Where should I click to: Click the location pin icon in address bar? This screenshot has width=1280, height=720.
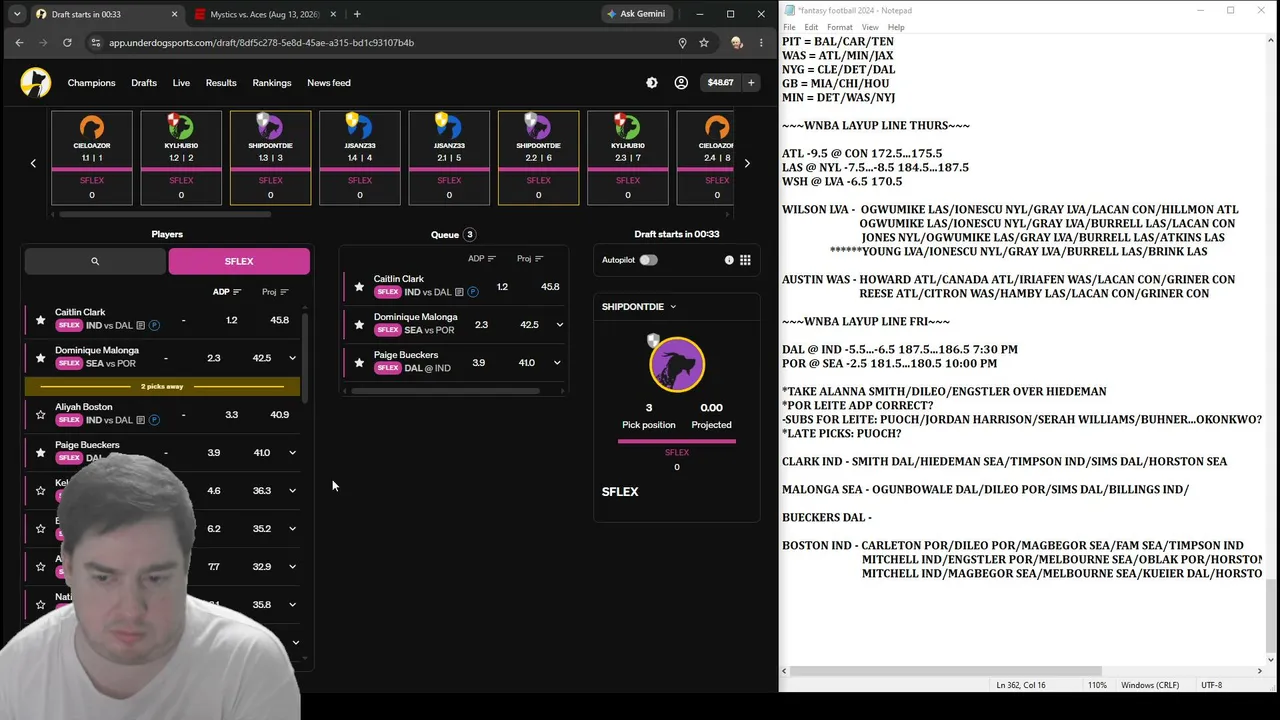click(x=682, y=43)
